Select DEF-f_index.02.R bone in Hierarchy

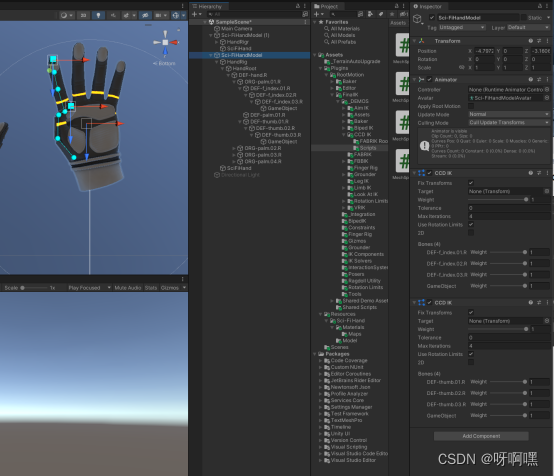click(276, 95)
